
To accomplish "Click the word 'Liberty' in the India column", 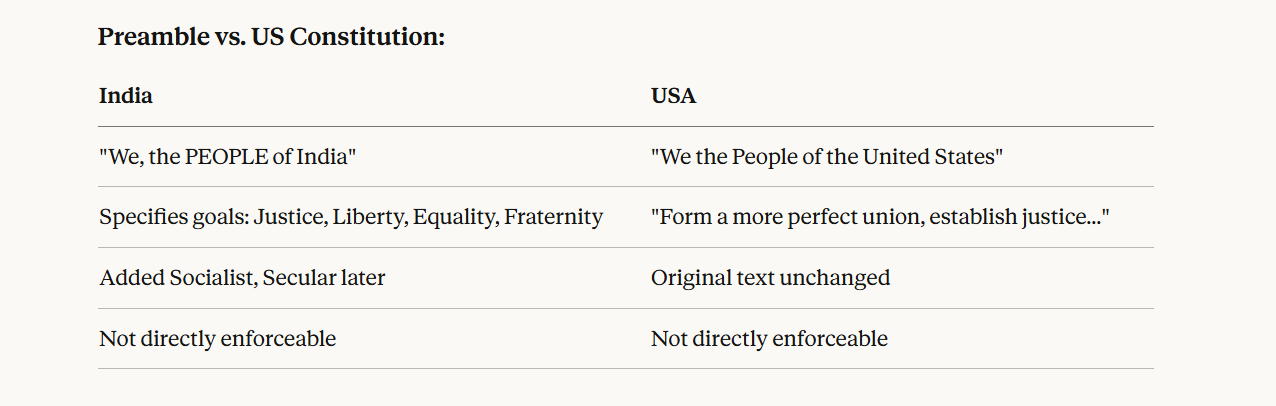I will tap(366, 217).
